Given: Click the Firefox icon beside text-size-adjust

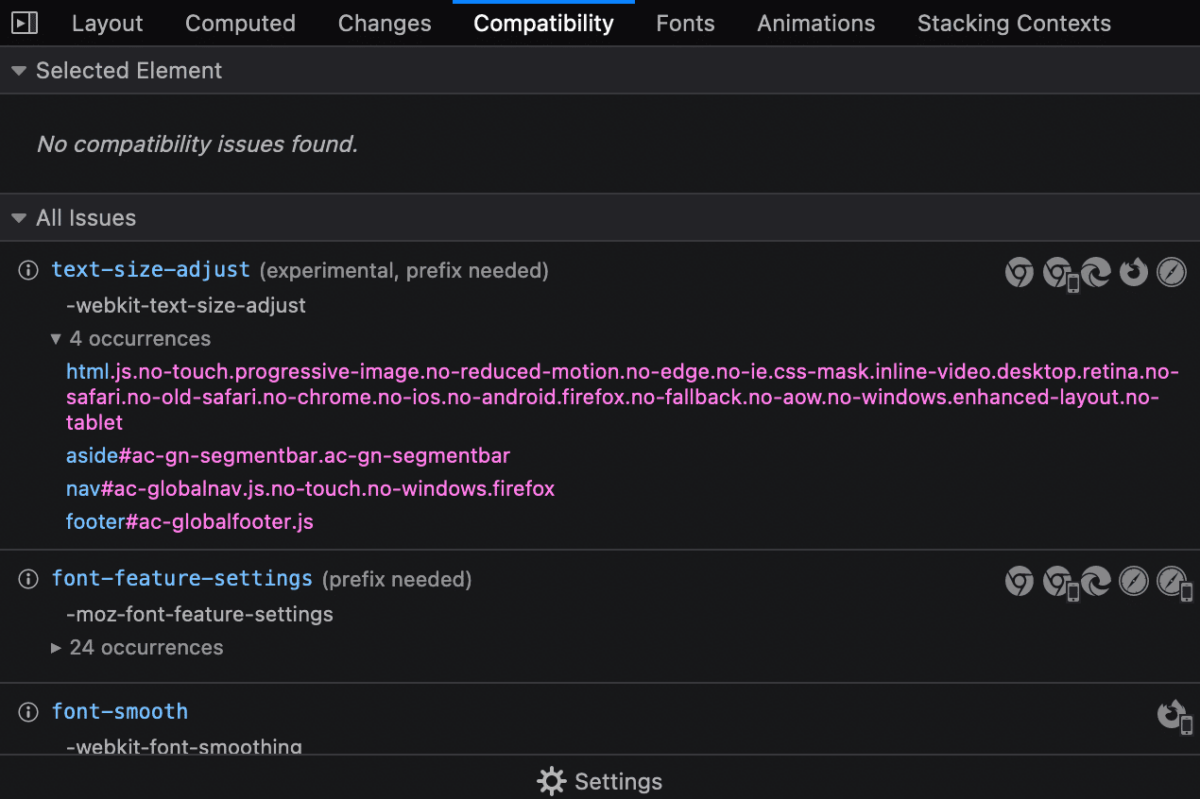Looking at the screenshot, I should tap(1133, 271).
